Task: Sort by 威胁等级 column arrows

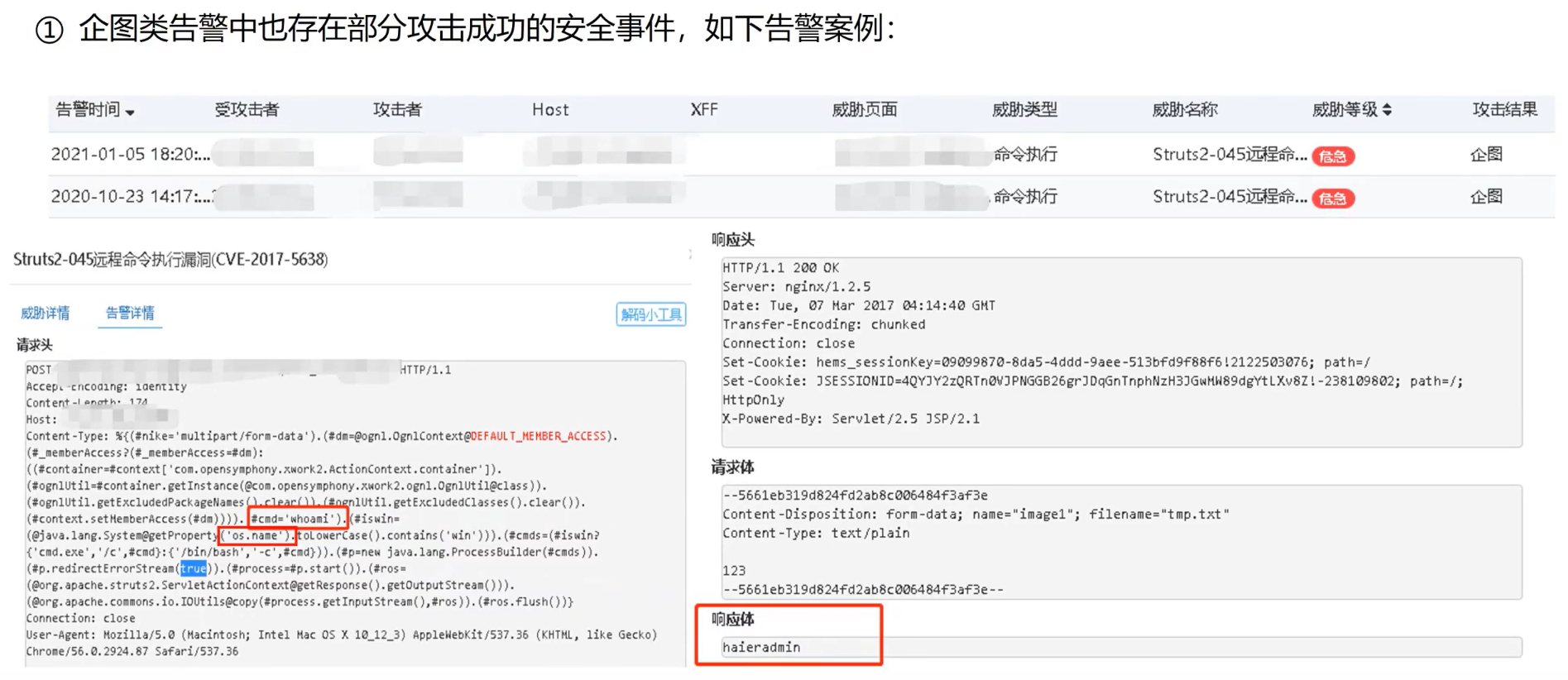Action: 1388,109
